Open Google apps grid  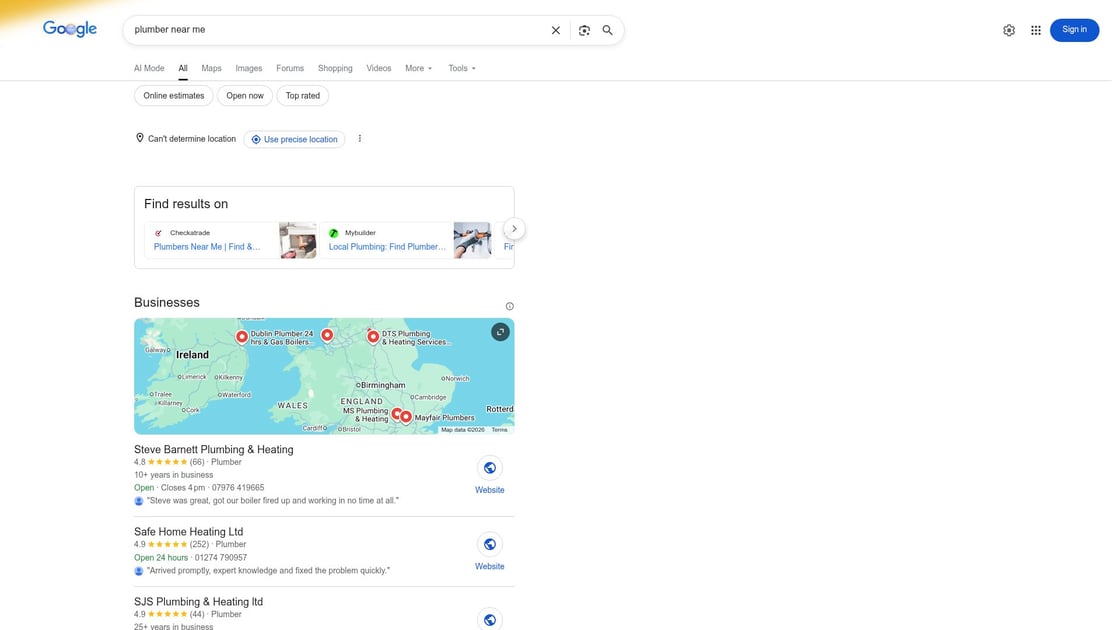(x=1036, y=30)
